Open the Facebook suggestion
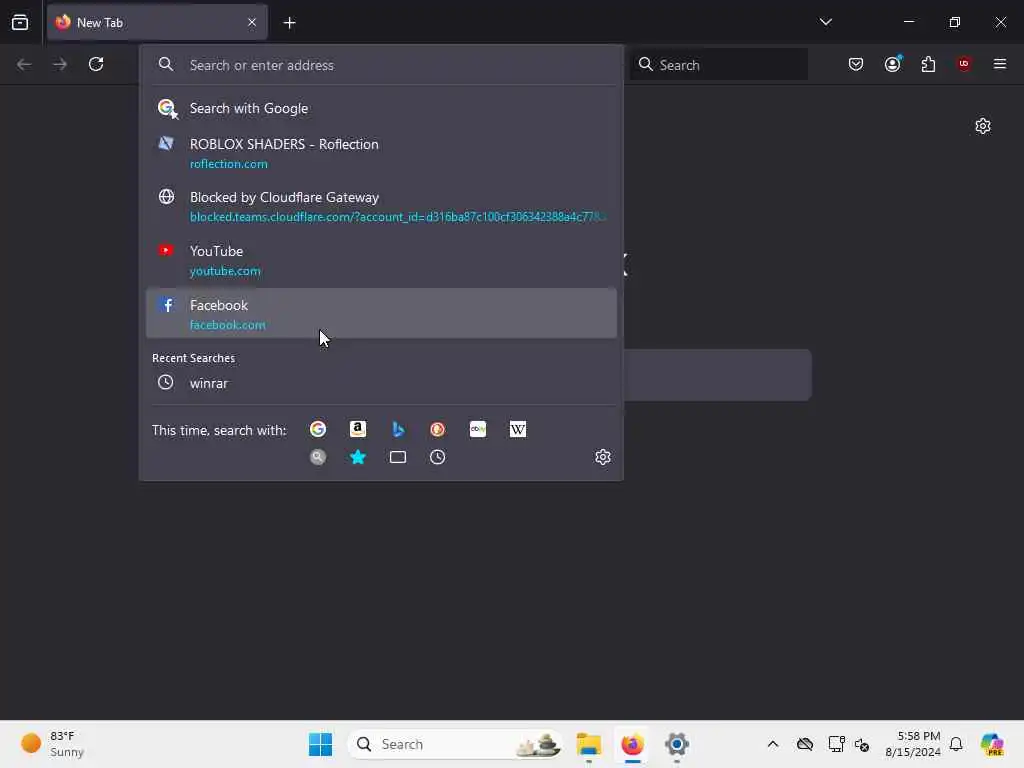The width and height of the screenshot is (1024, 768). coord(381,313)
